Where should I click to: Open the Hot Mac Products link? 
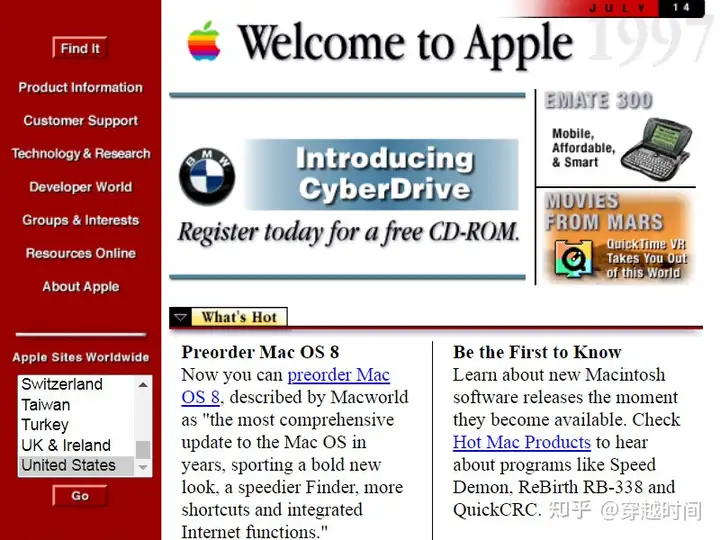522,442
